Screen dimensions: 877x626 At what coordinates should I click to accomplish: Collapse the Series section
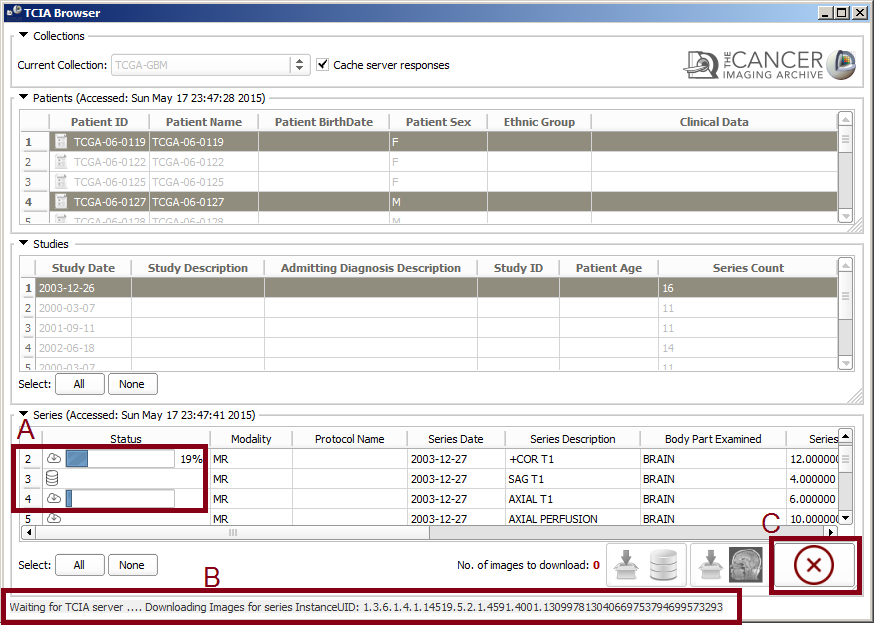point(24,415)
